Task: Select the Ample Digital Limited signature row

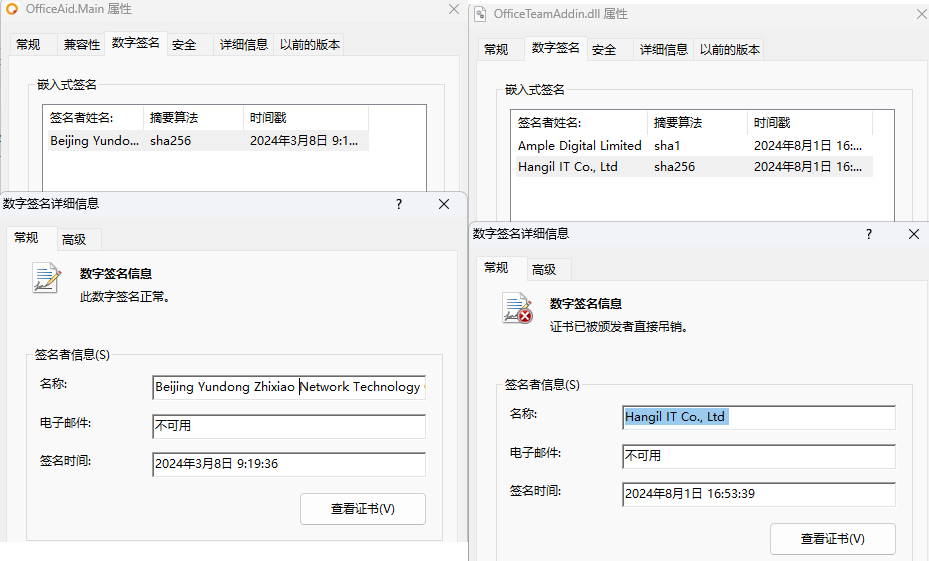Action: coord(579,146)
